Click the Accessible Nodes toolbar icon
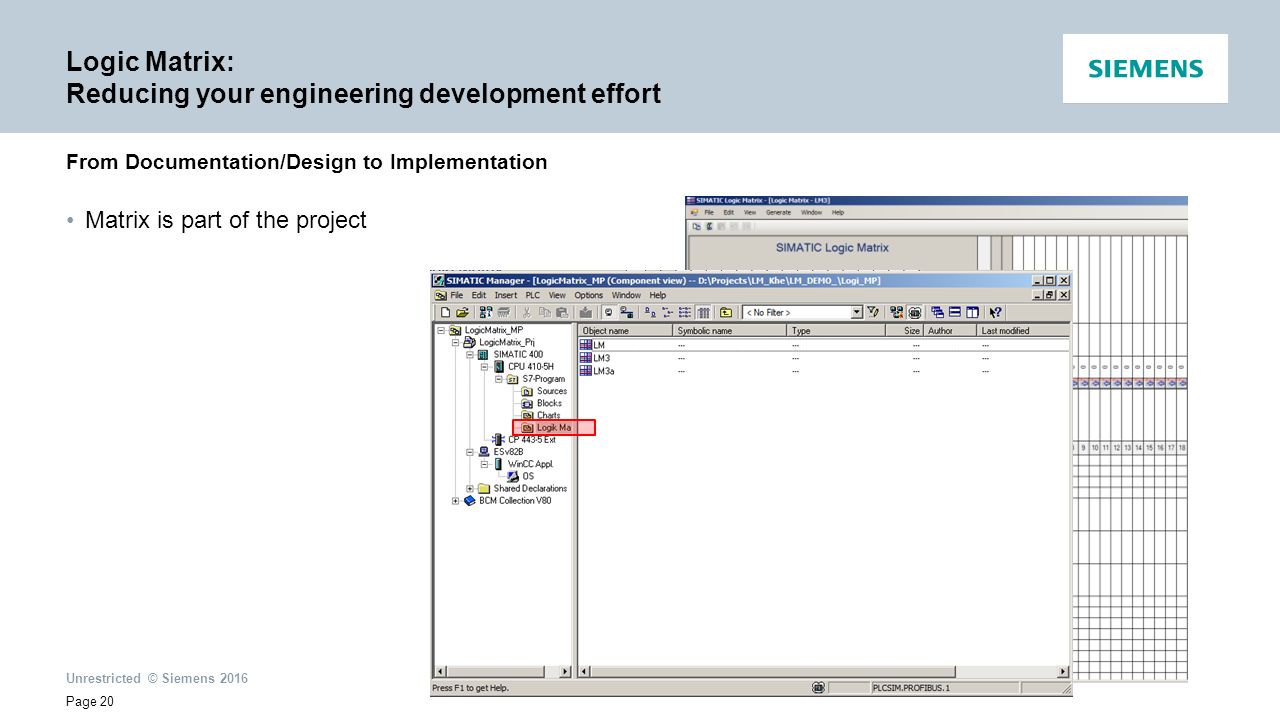 [486, 312]
